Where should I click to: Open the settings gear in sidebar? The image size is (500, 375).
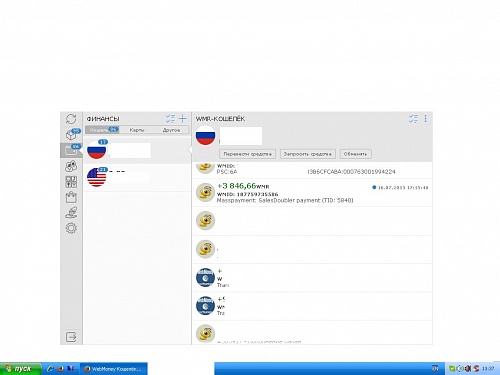71,228
